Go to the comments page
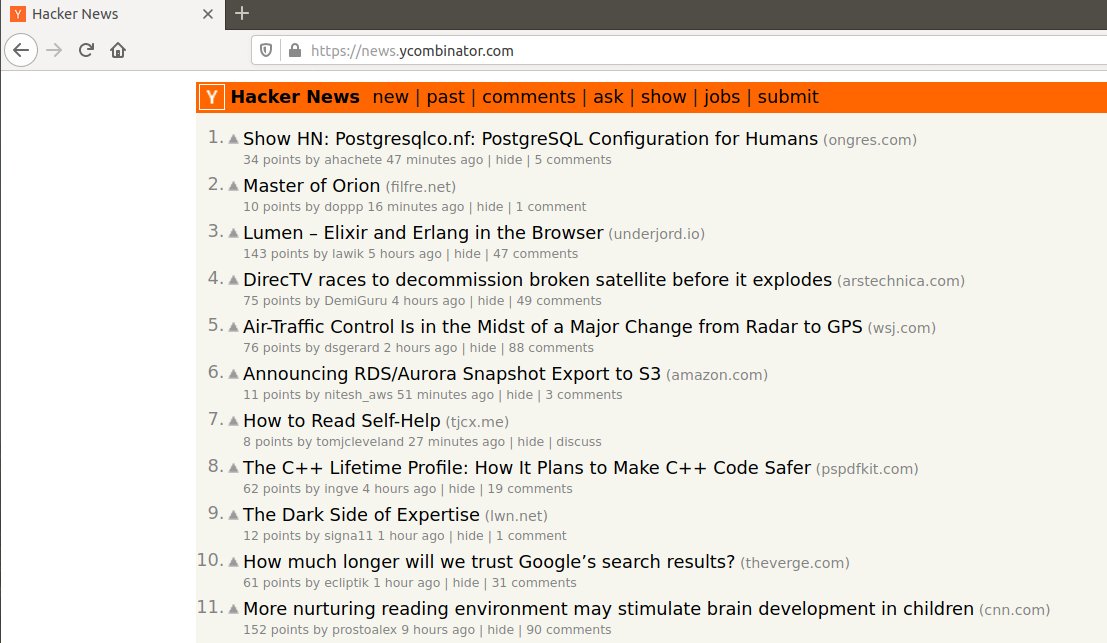 pos(529,97)
